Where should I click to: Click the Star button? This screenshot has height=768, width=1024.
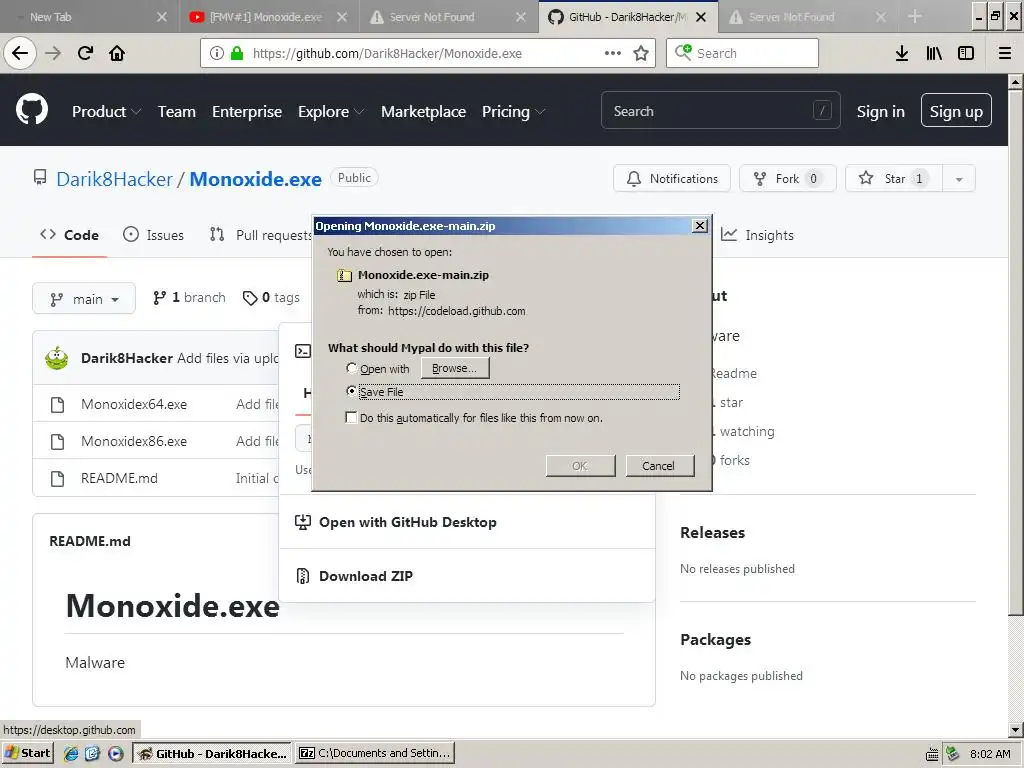893,179
